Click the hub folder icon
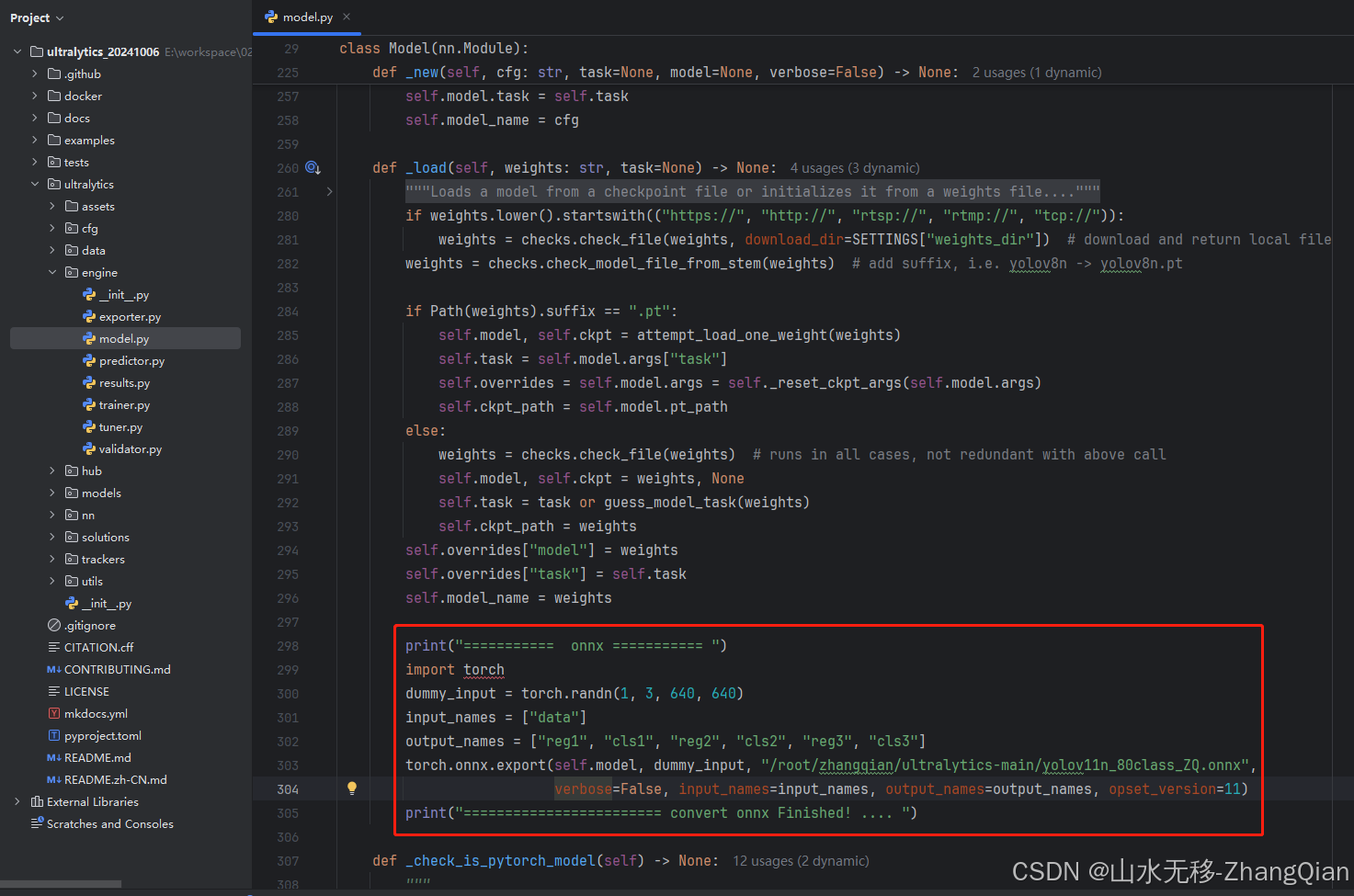 [x=72, y=471]
